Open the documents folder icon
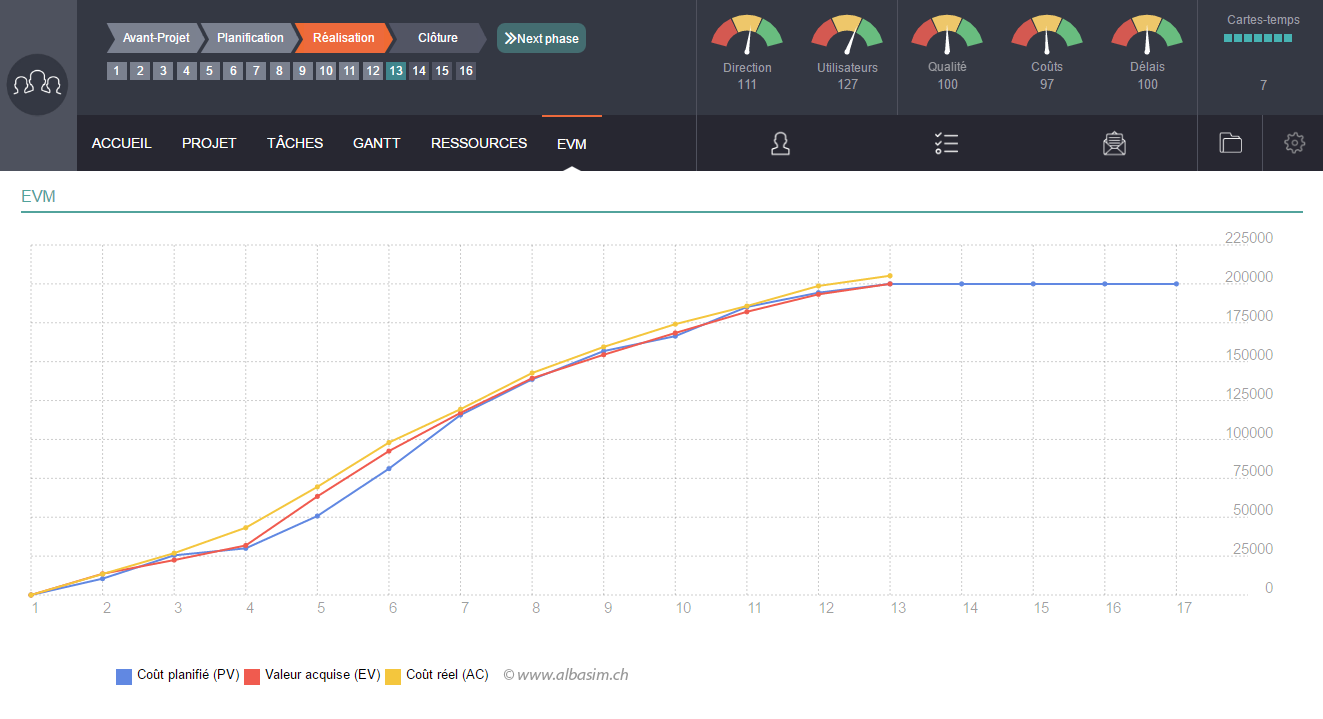This screenshot has height=719, width=1323. point(1230,143)
